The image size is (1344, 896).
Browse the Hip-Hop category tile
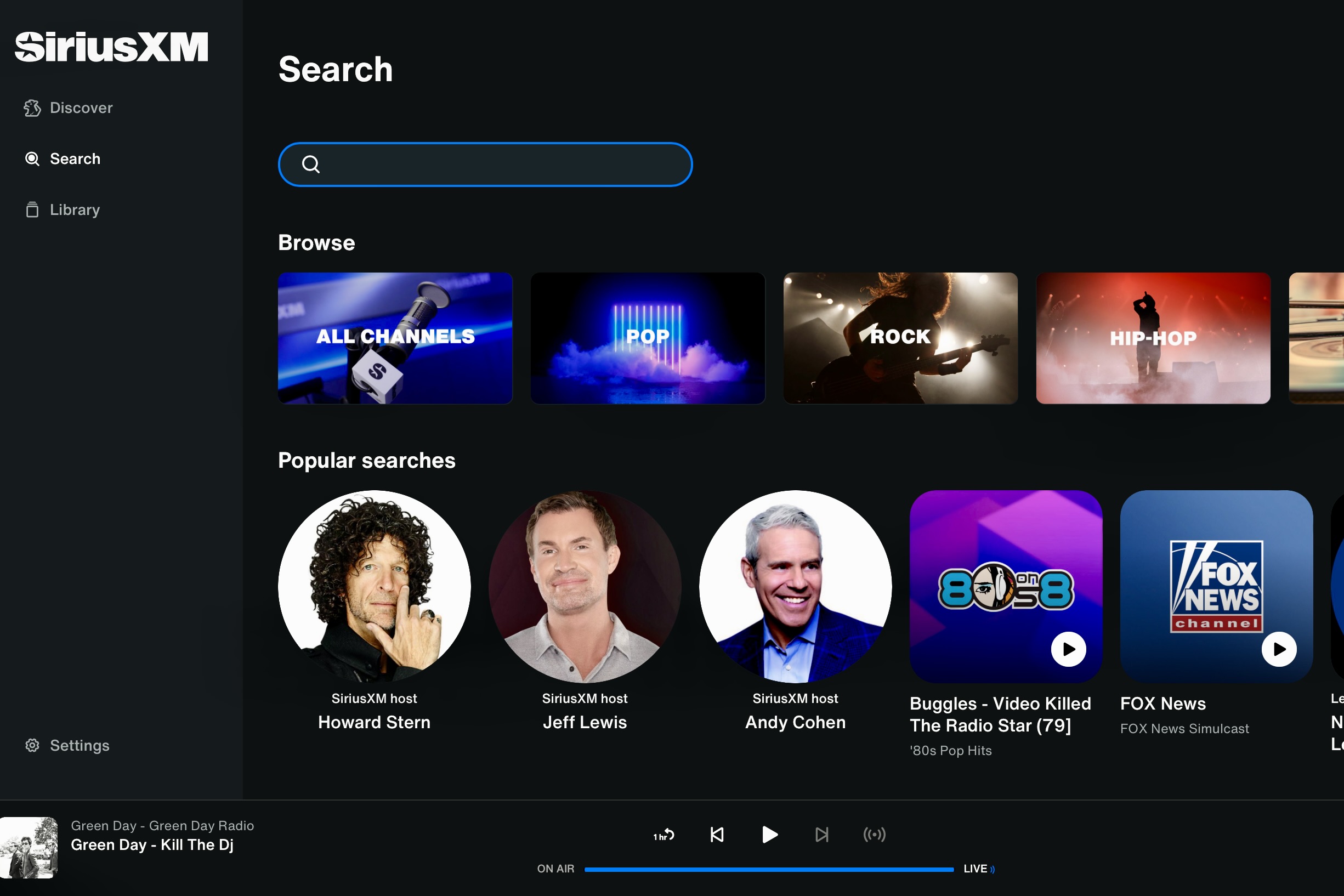1153,338
